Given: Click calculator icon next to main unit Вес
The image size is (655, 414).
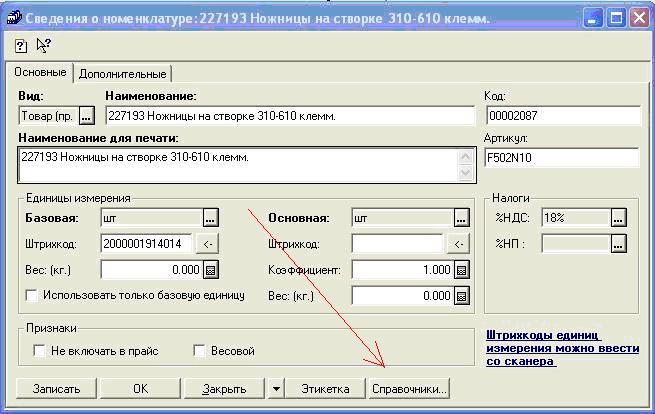Looking at the screenshot, I should [461, 296].
